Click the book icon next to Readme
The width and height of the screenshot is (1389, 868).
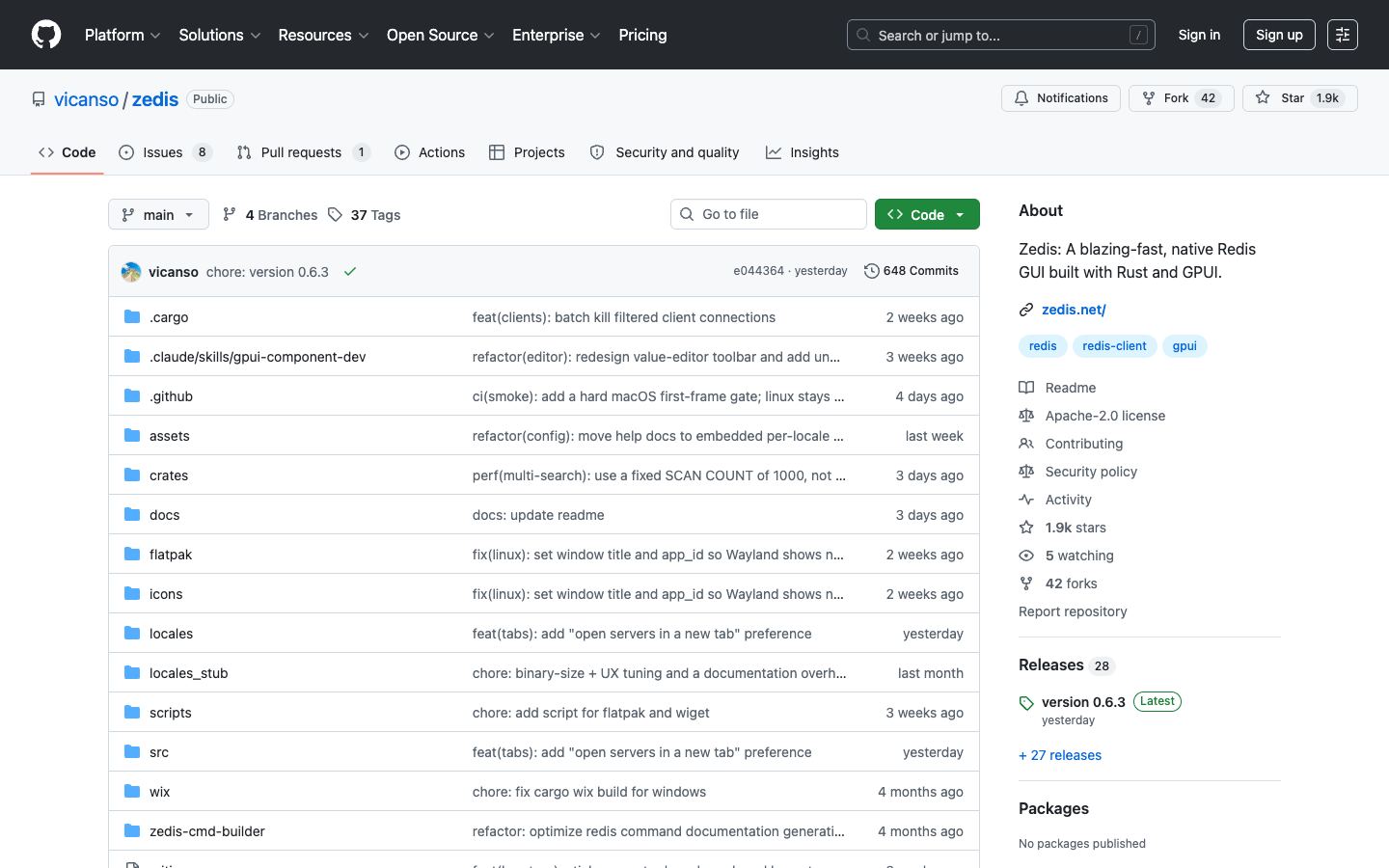tap(1026, 388)
